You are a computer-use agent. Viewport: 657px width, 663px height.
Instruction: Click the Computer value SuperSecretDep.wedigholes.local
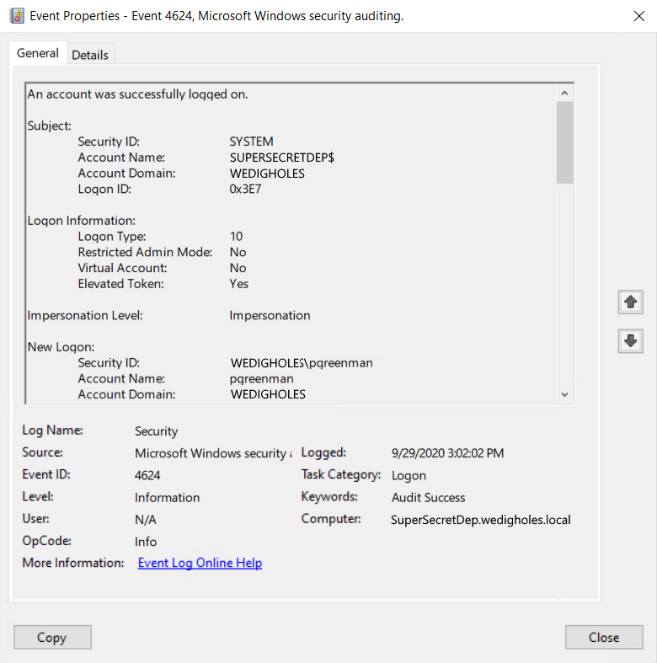coord(480,520)
